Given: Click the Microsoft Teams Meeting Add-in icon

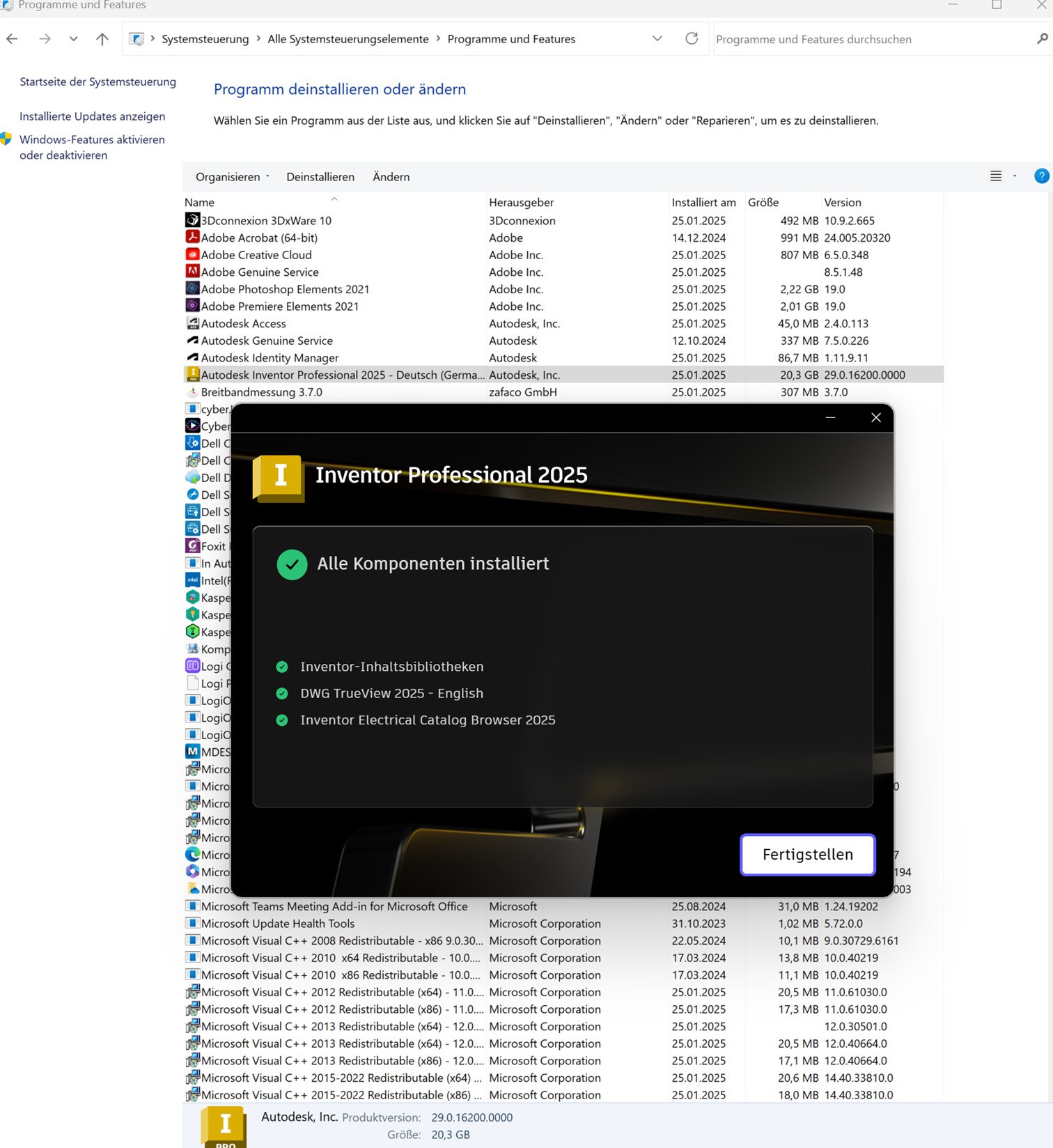Looking at the screenshot, I should click(x=192, y=906).
